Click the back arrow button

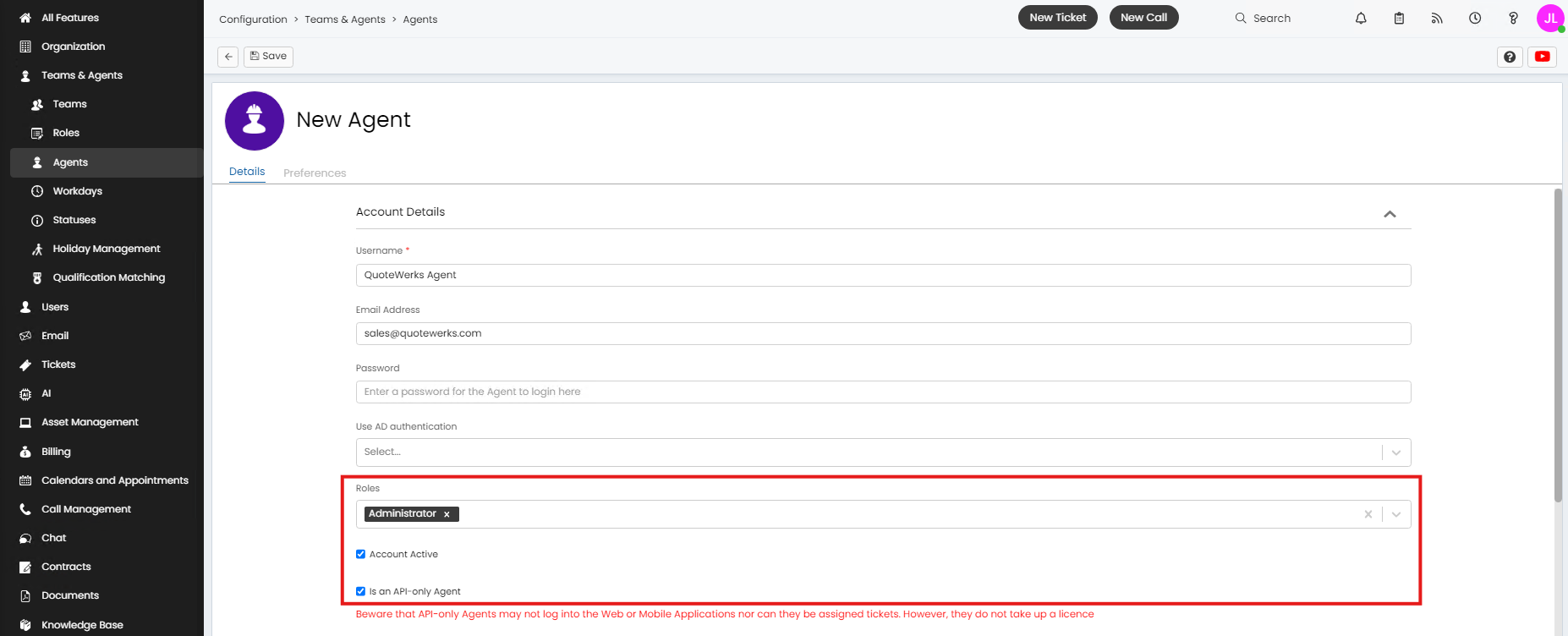coord(228,57)
